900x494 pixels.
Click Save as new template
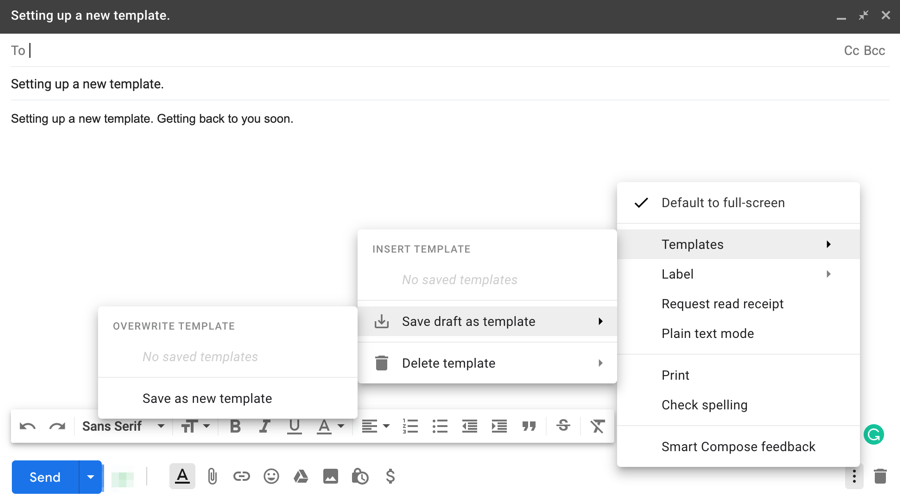228,399
